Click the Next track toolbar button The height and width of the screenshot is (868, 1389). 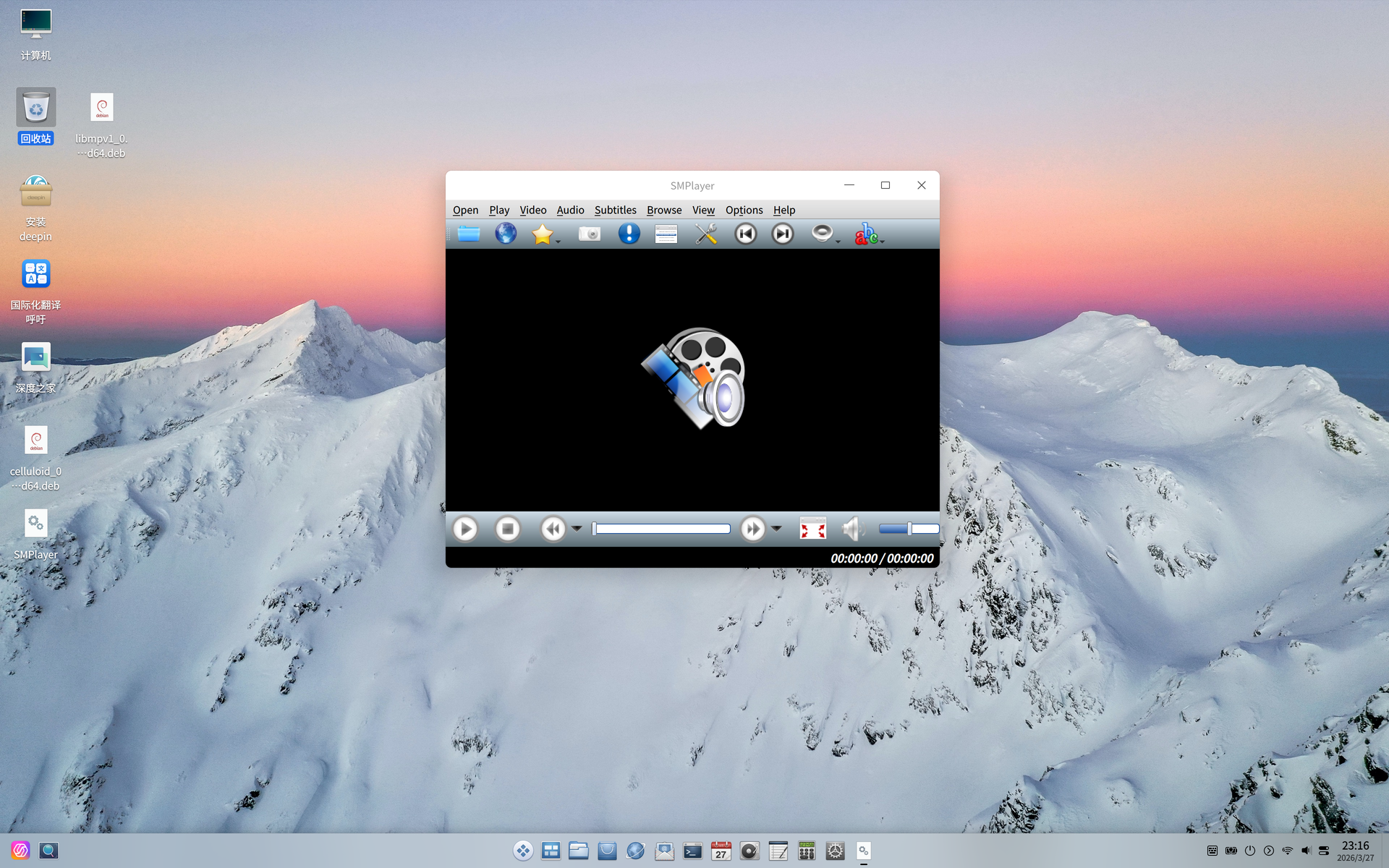[782, 234]
